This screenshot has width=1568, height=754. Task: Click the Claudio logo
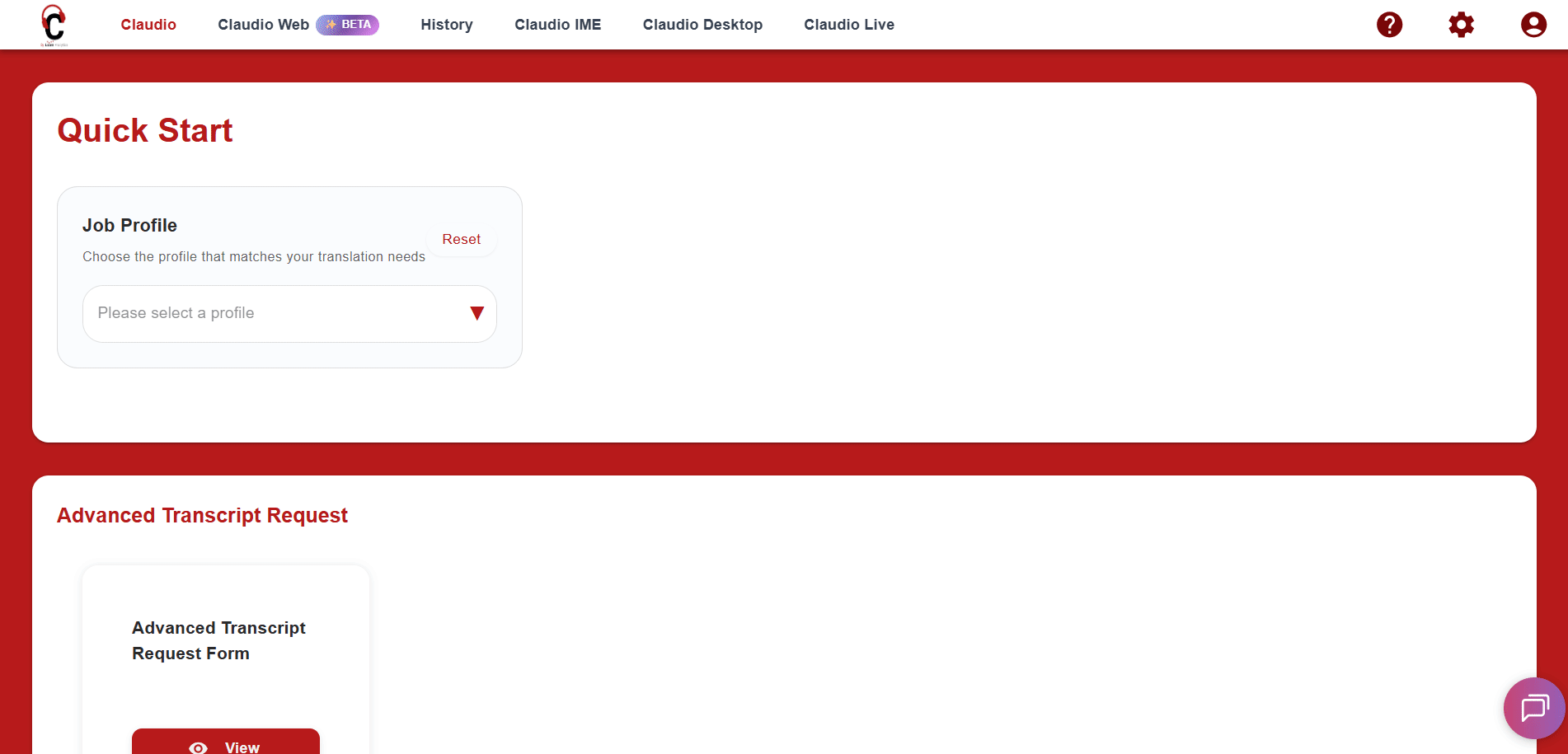coord(53,25)
